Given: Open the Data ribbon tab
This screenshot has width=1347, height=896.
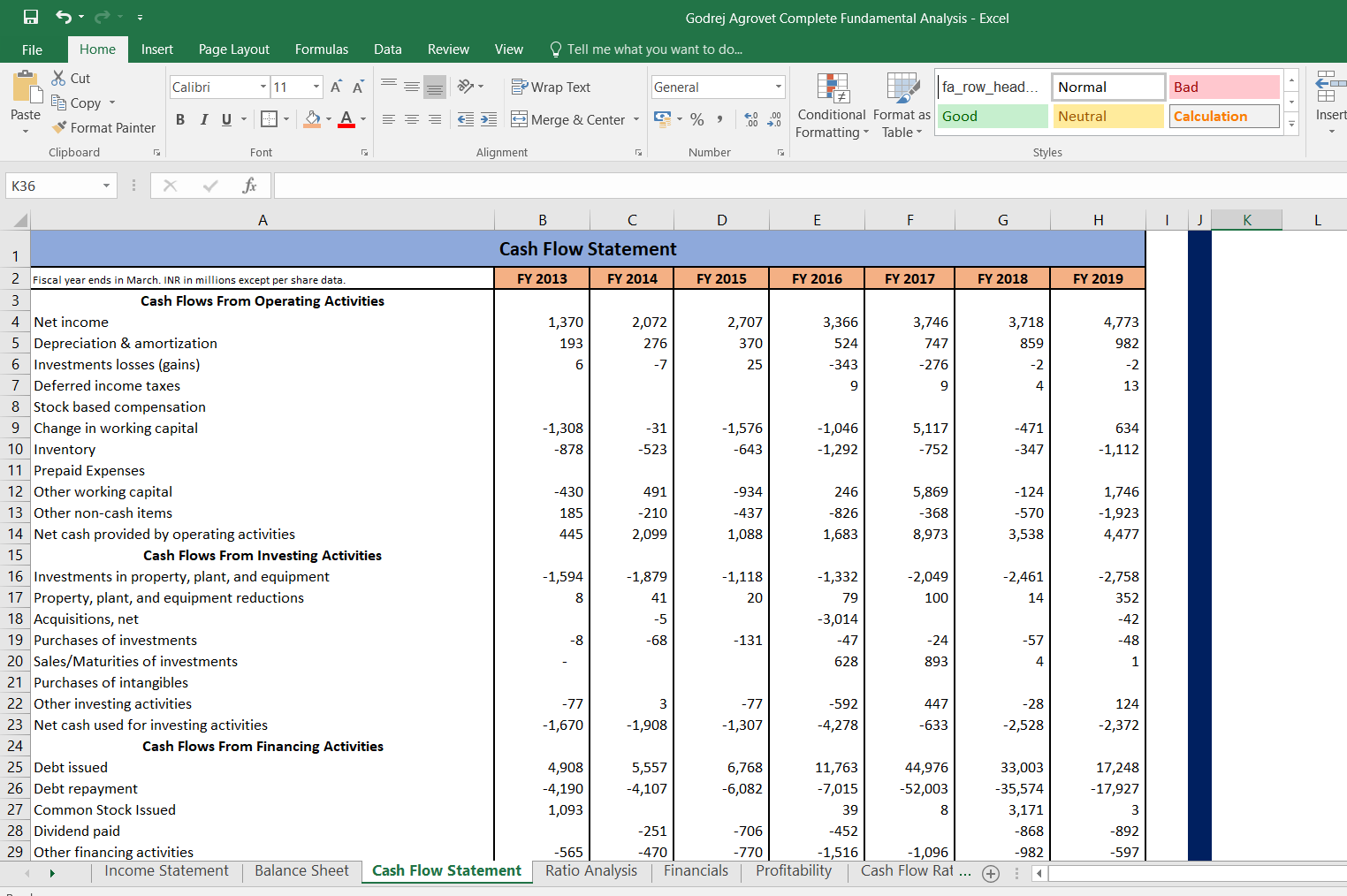Looking at the screenshot, I should (x=387, y=49).
